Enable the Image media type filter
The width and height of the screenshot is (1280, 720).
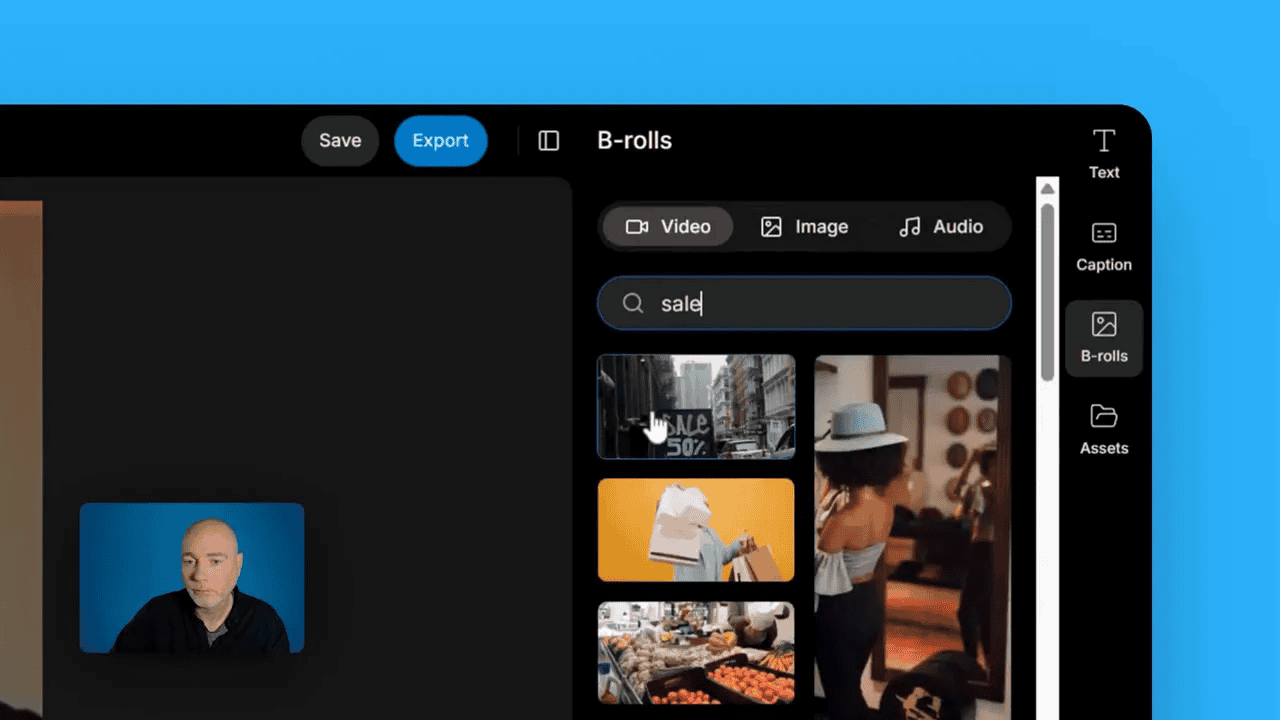point(804,226)
